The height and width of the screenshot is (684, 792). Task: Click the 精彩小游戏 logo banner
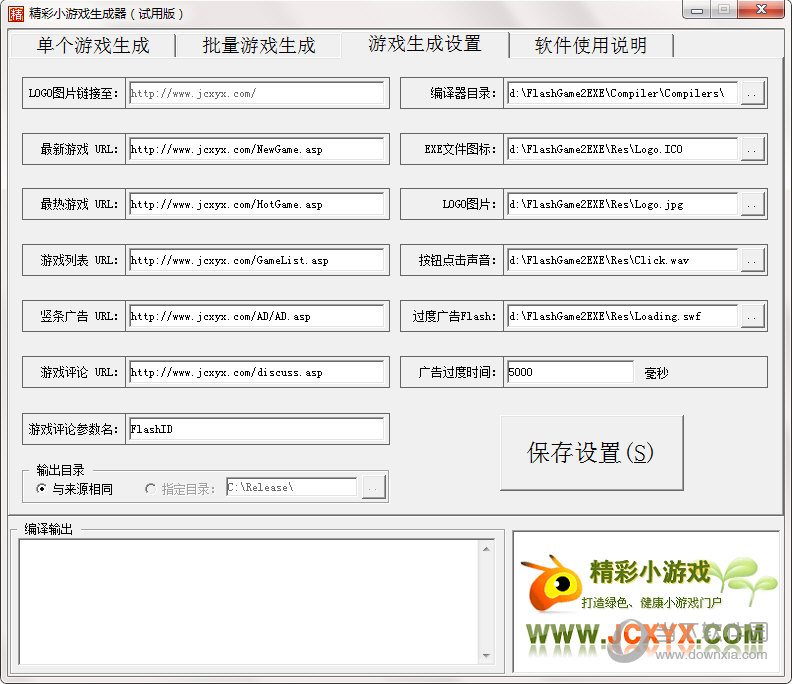coord(645,601)
